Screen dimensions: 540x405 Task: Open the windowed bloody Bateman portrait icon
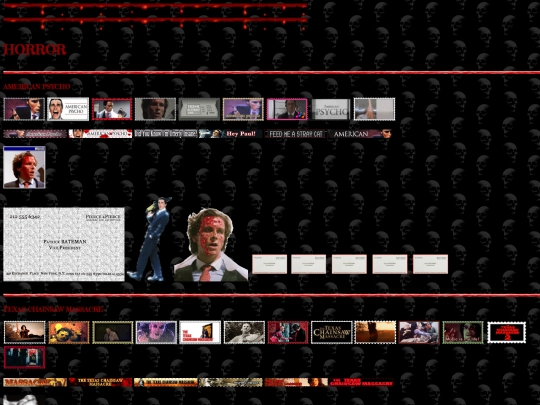coord(24,167)
